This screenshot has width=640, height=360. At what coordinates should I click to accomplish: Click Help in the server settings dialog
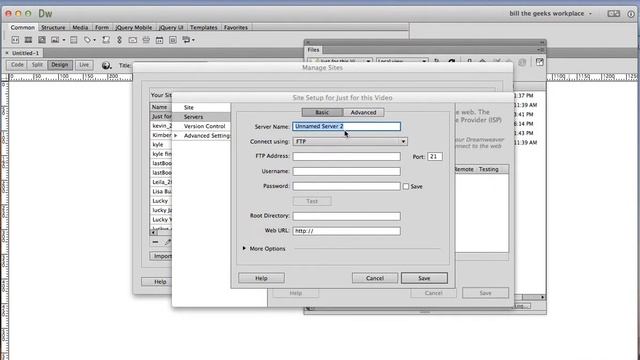pos(261,278)
